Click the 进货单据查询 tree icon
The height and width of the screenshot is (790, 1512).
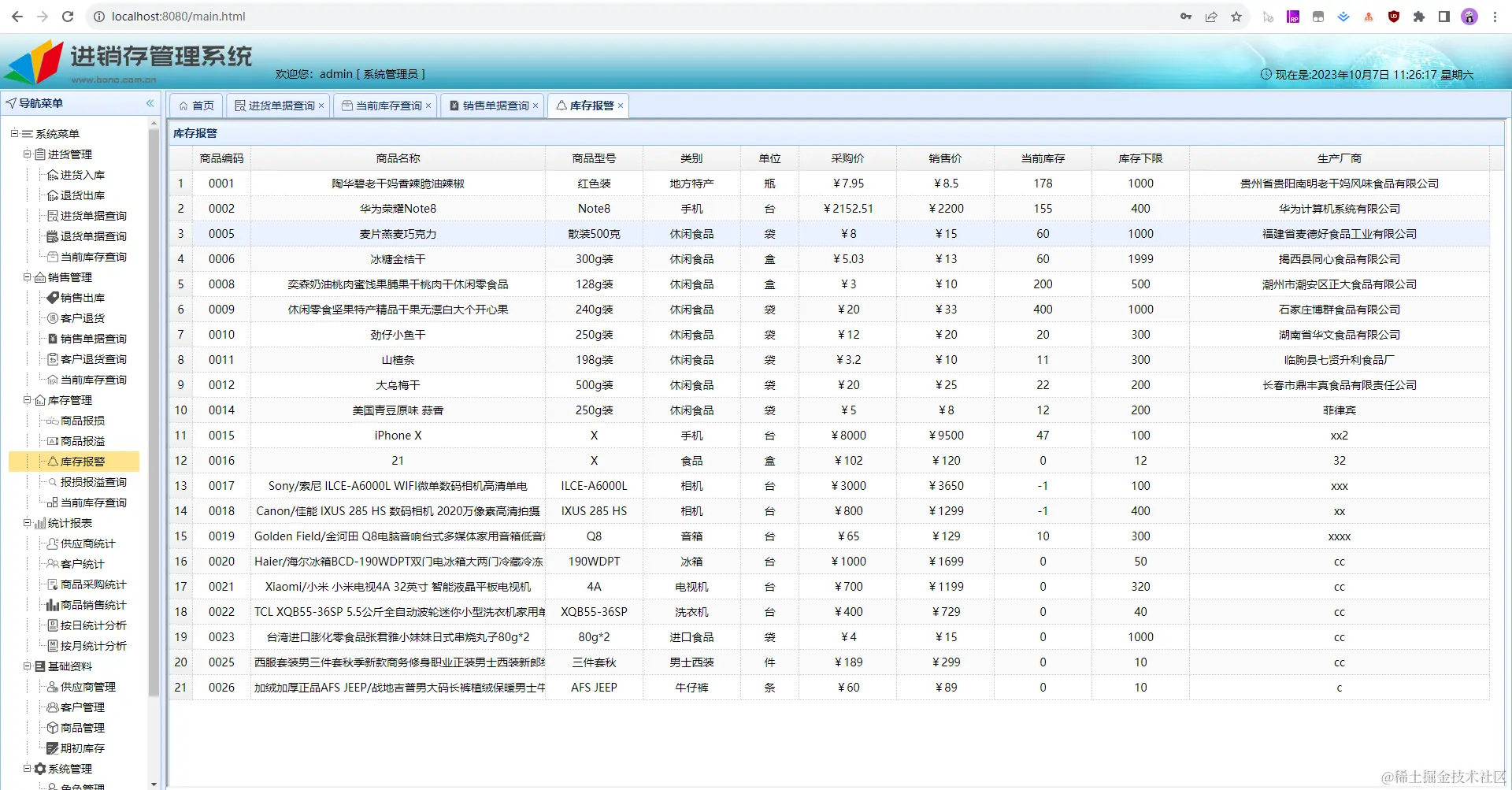click(53, 216)
